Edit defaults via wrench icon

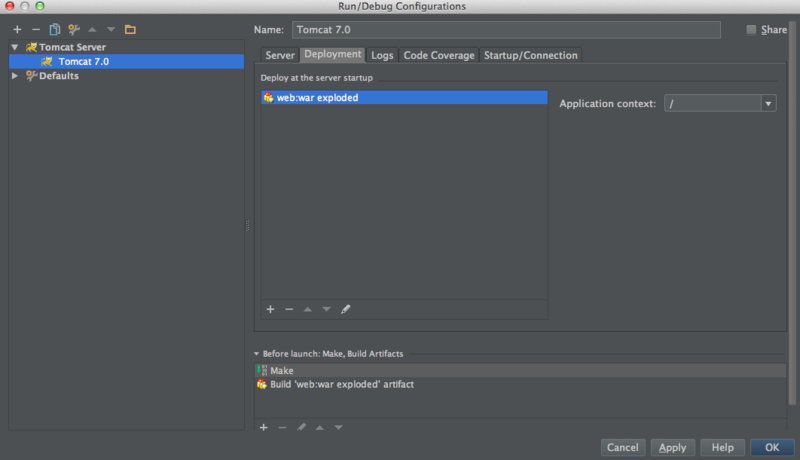click(73, 30)
